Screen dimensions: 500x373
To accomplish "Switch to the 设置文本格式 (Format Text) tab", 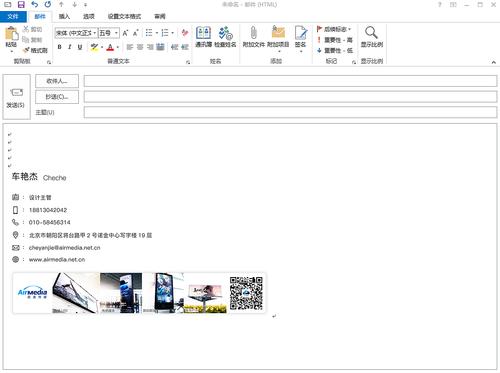I will pos(124,16).
